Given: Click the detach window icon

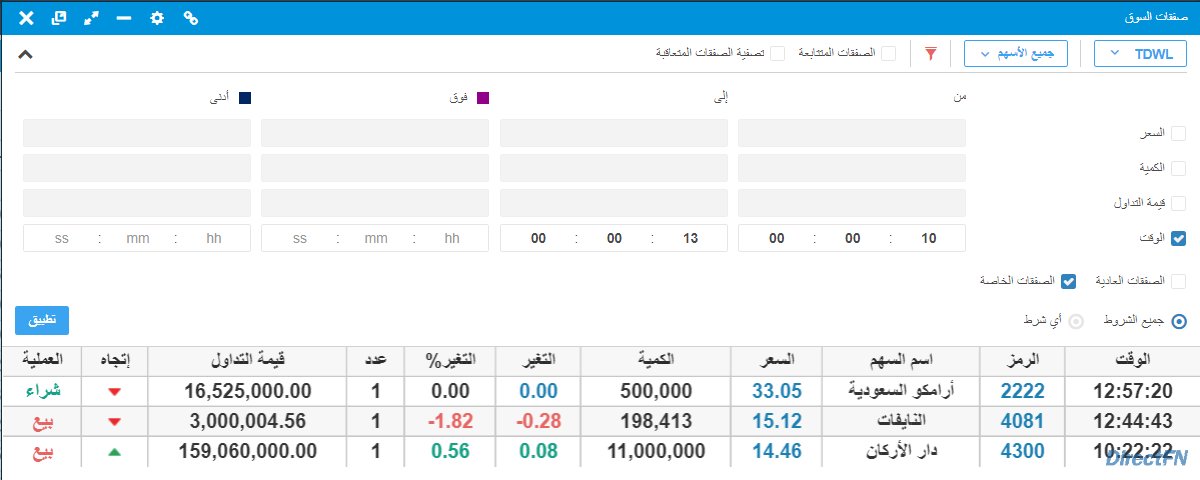Looking at the screenshot, I should (59, 18).
